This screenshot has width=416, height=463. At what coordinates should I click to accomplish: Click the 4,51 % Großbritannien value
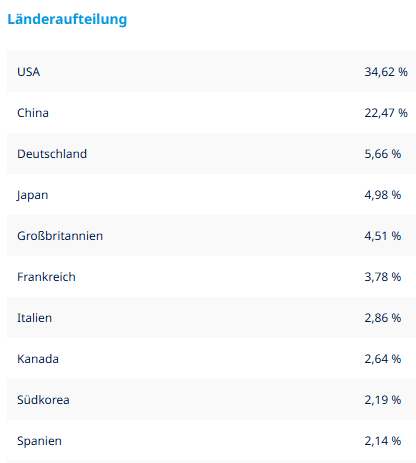pyautogui.click(x=382, y=236)
